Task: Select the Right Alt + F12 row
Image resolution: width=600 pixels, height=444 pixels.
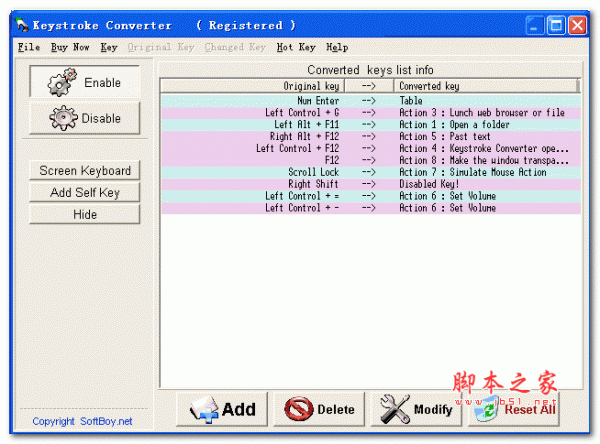Action: coord(370,136)
